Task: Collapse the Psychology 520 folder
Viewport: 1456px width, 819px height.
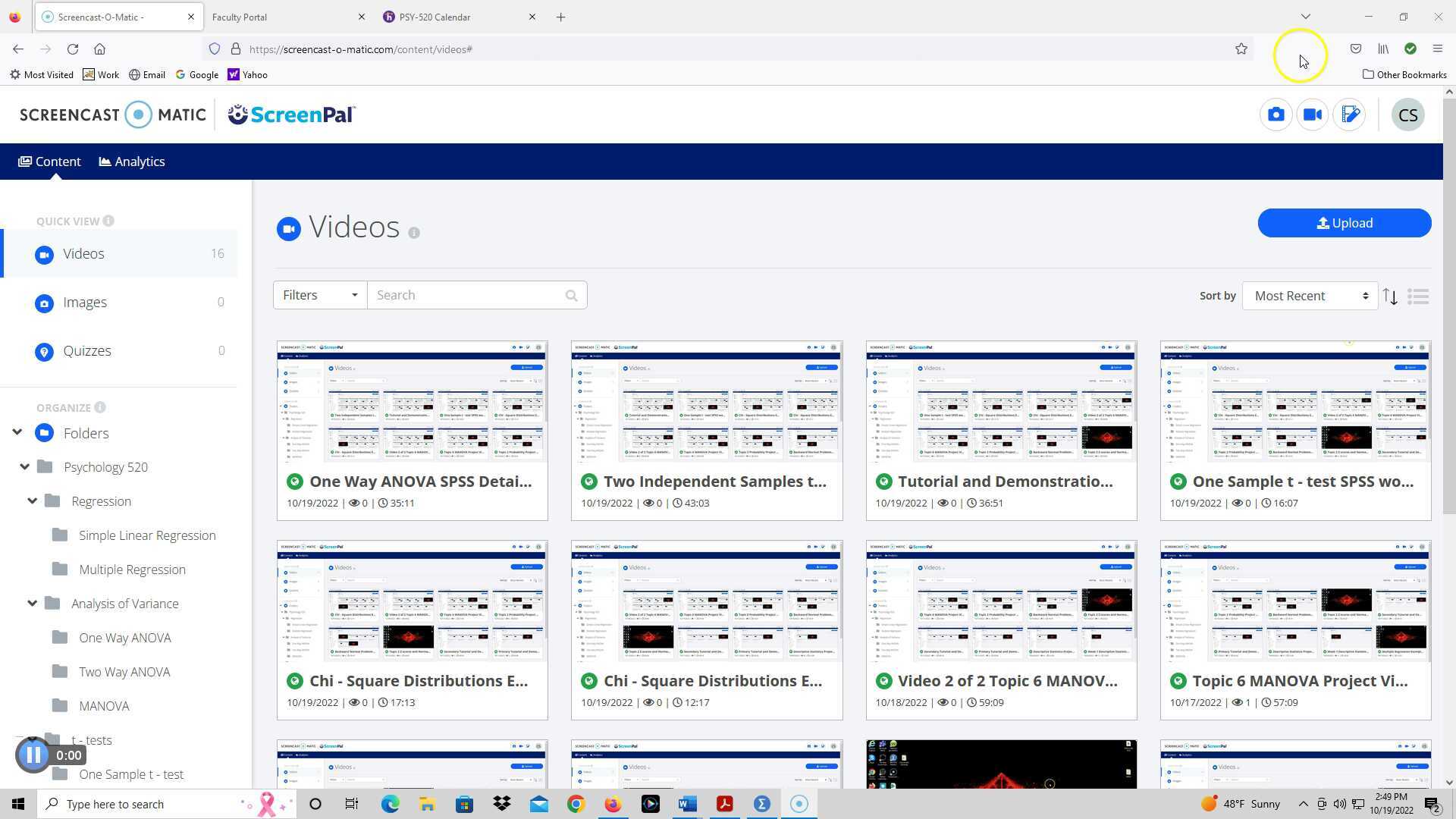Action: [24, 466]
